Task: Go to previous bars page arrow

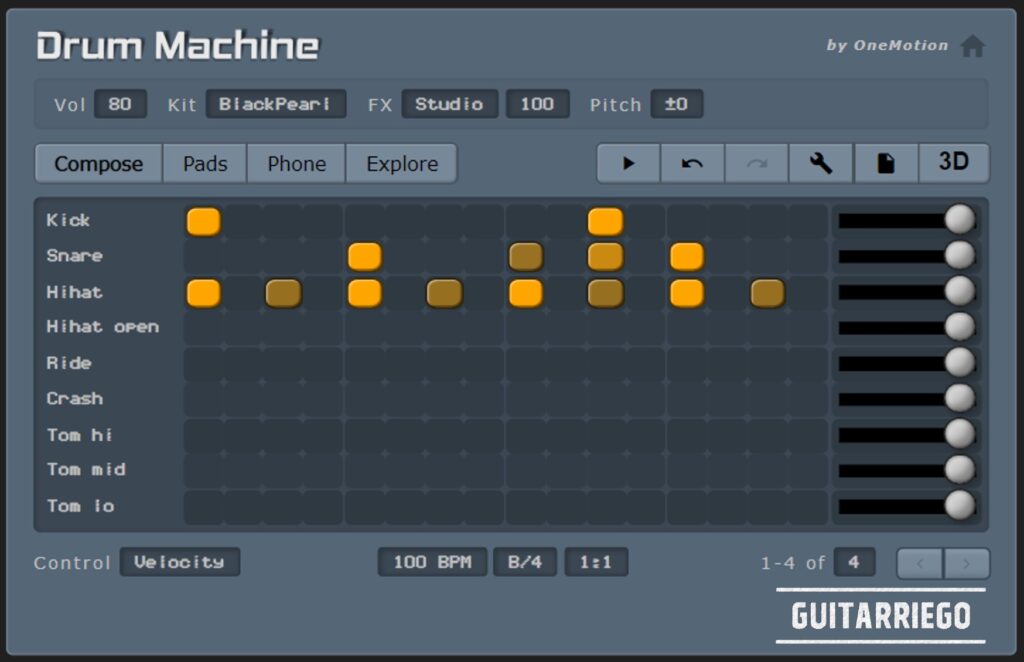Action: (x=920, y=563)
